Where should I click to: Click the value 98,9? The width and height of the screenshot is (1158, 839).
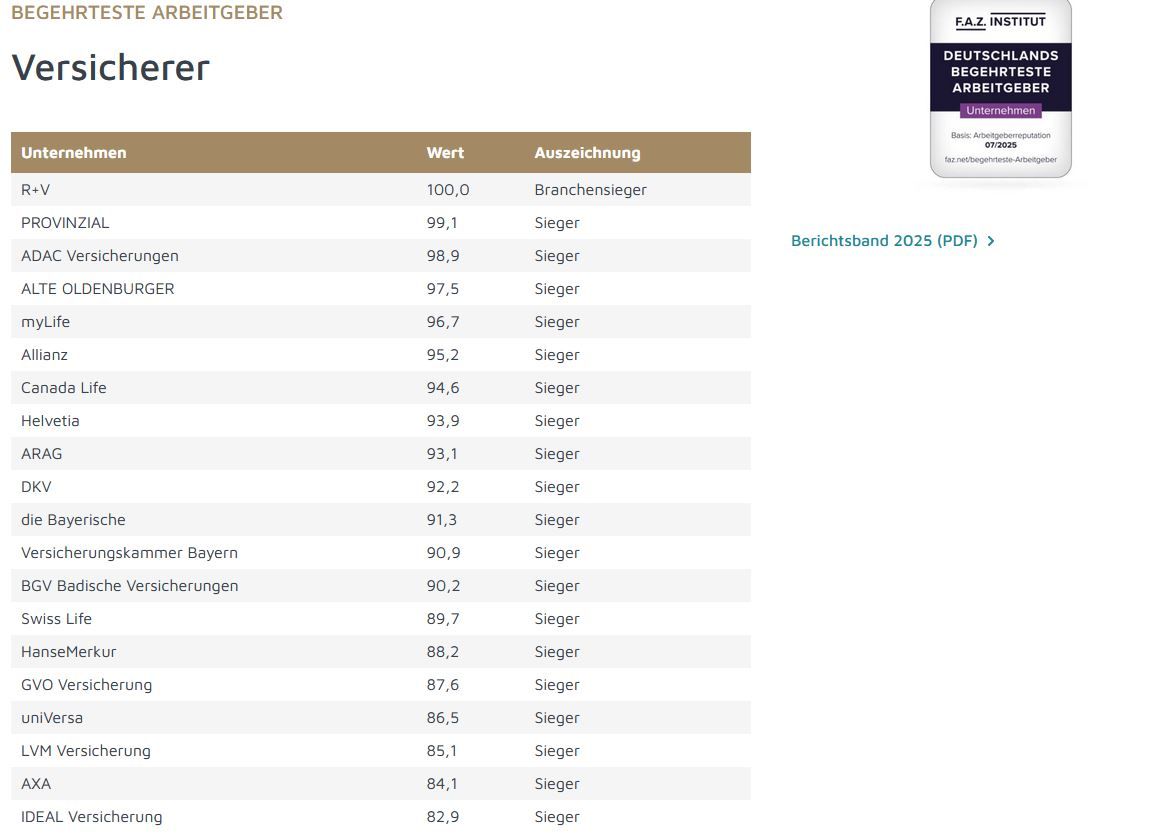pos(442,256)
